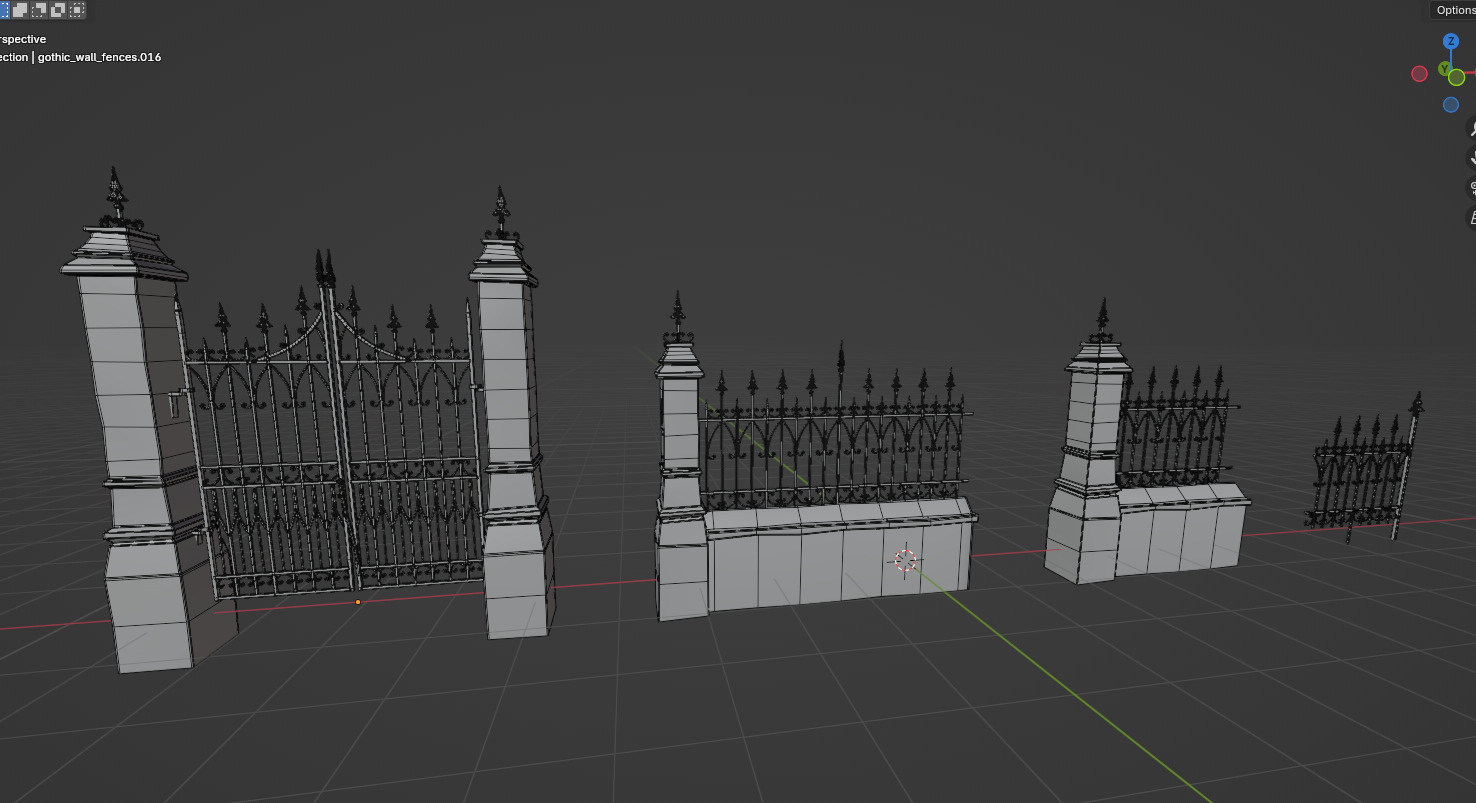Choose the Extend selection mode icon

coord(19,10)
